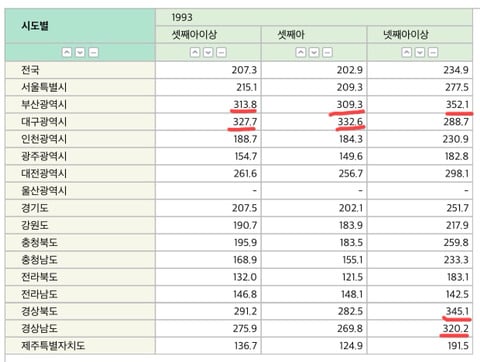Click the 202.9 value for 전국

350,70
